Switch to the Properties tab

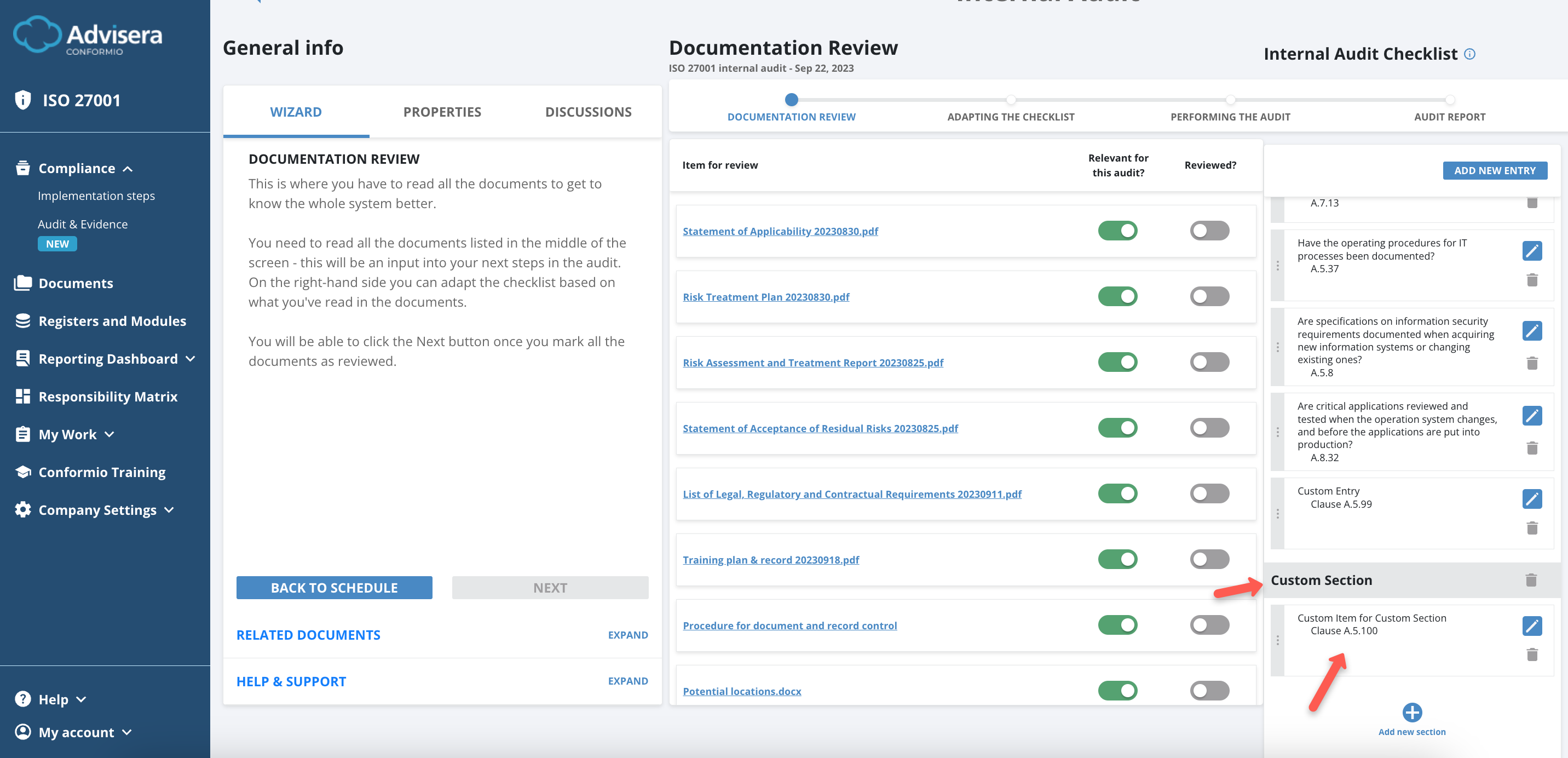442,112
